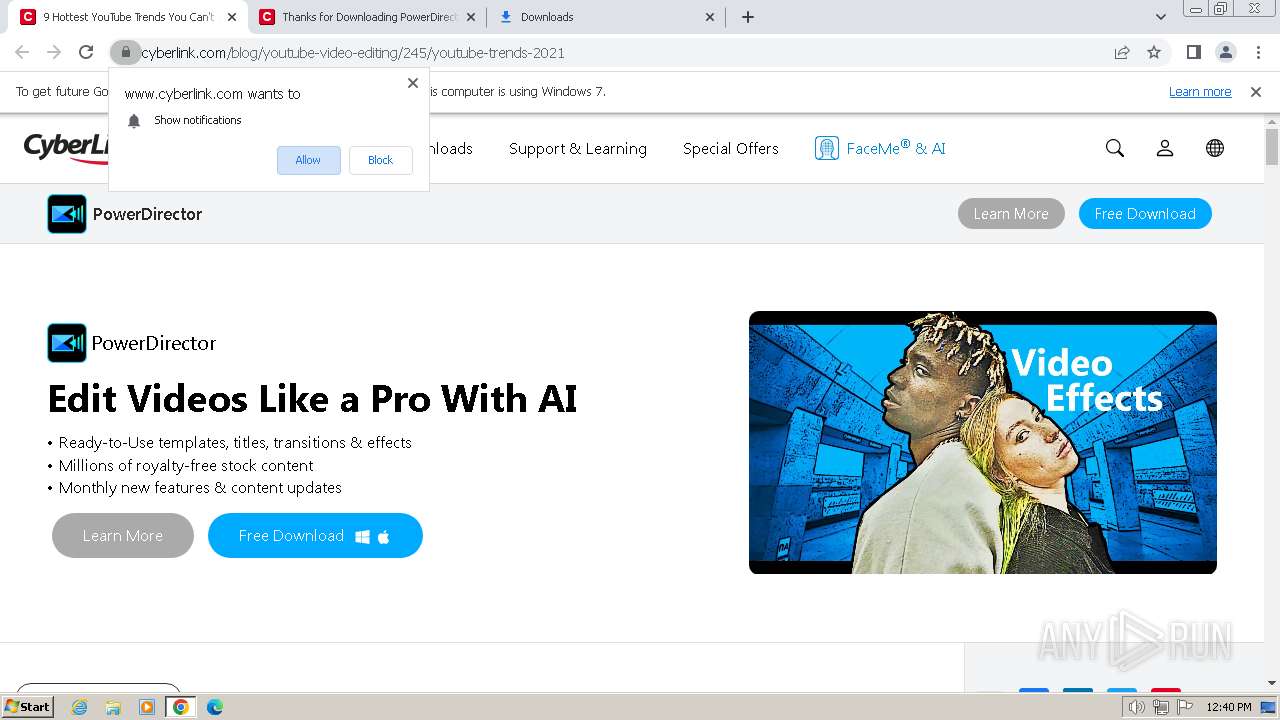Click the site lock icon in address bar

pos(125,53)
